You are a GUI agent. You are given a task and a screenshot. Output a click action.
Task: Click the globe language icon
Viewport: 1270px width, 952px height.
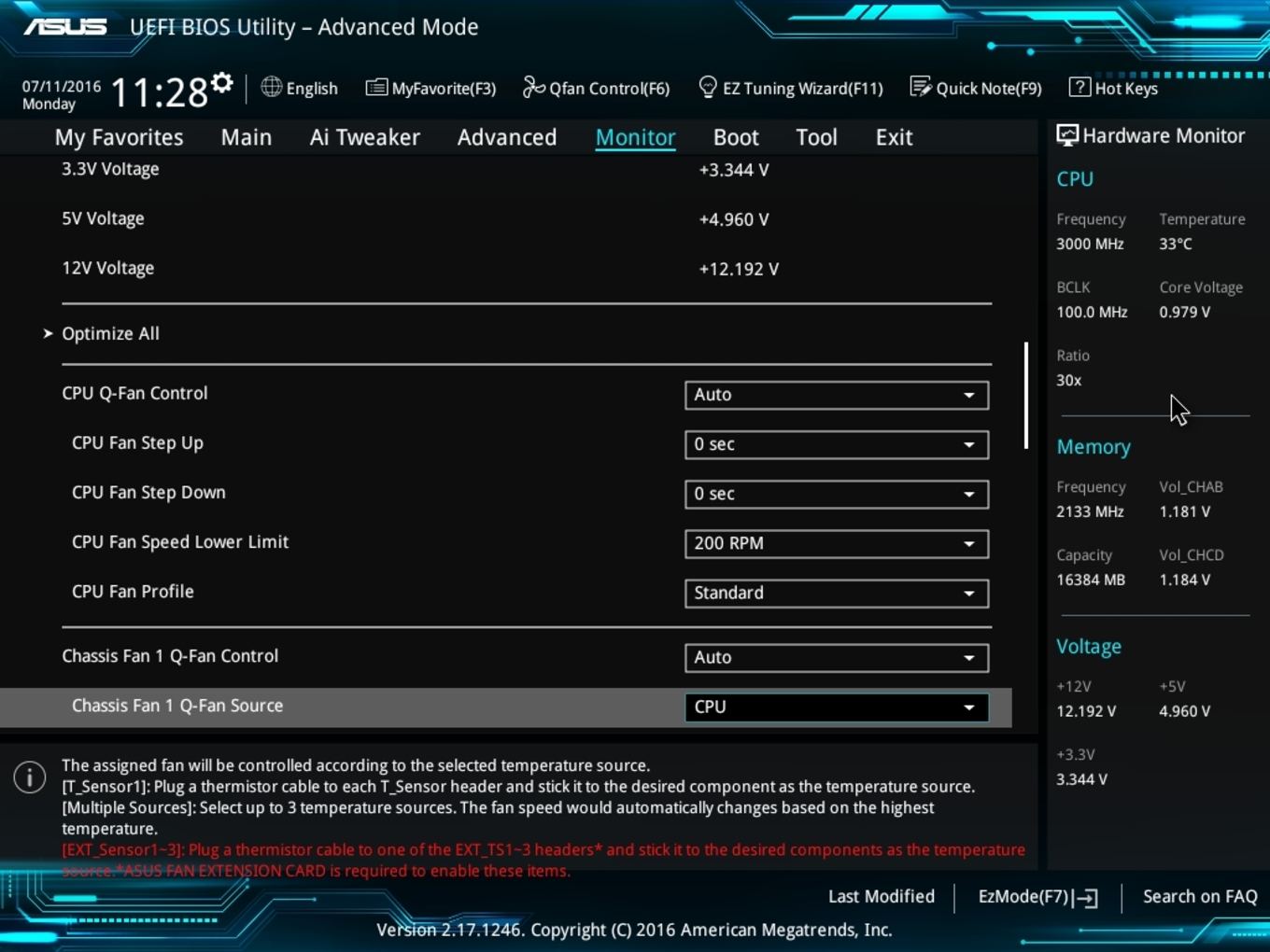tap(271, 87)
